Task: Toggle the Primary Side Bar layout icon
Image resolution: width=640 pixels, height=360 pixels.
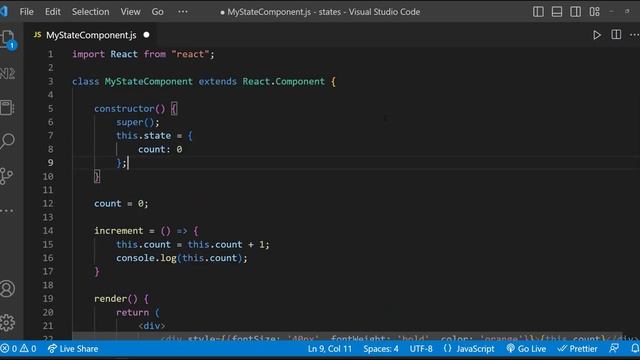Action: 538,12
